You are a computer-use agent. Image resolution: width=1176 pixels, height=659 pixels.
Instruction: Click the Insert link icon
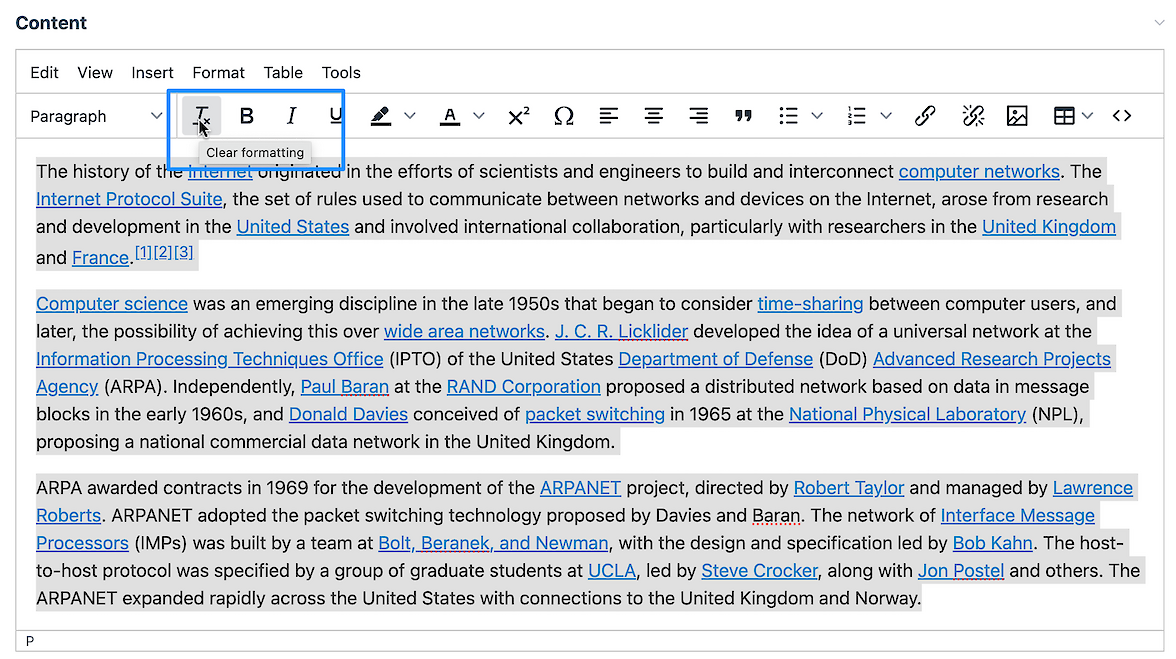[925, 117]
